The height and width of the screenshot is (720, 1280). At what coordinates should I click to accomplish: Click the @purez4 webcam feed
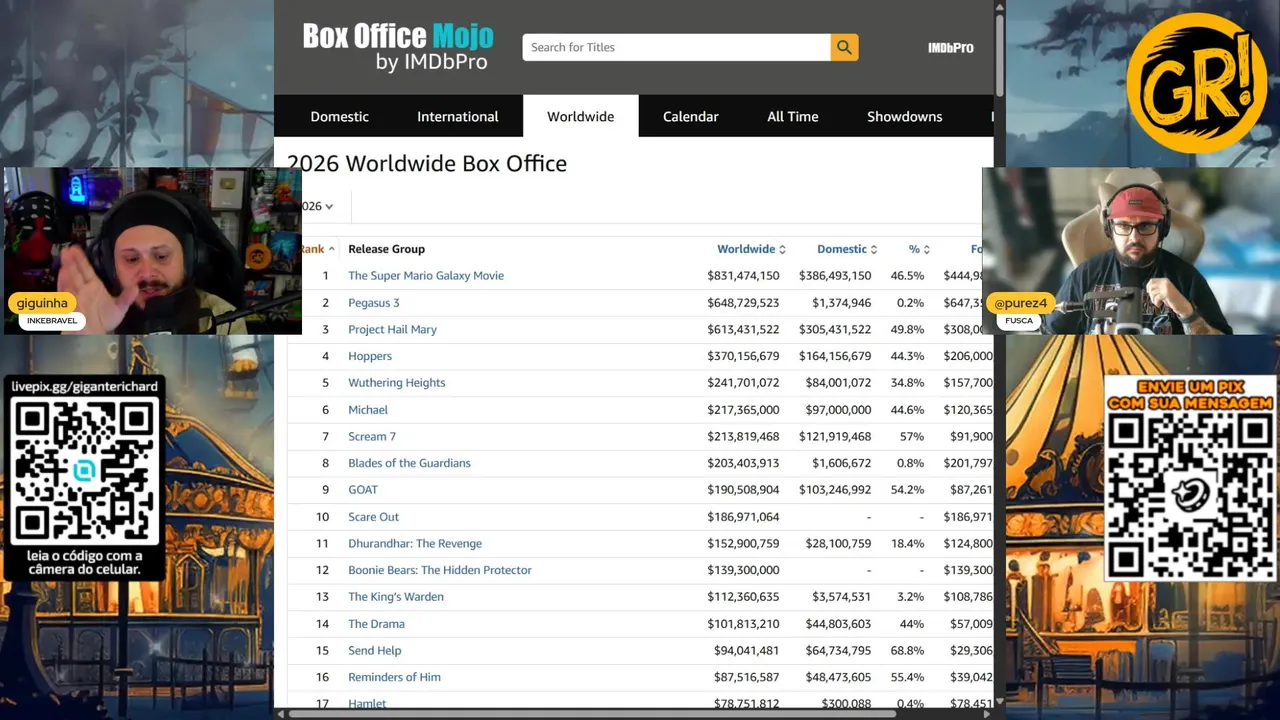[1131, 251]
